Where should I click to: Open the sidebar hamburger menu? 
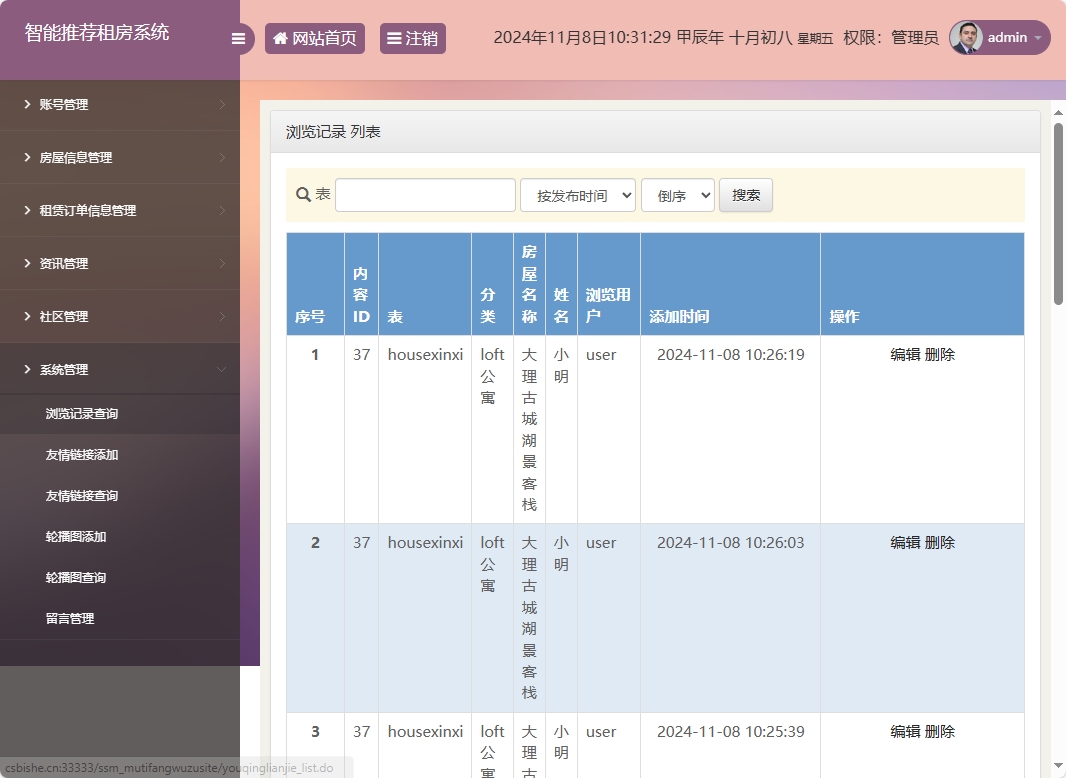pos(238,38)
